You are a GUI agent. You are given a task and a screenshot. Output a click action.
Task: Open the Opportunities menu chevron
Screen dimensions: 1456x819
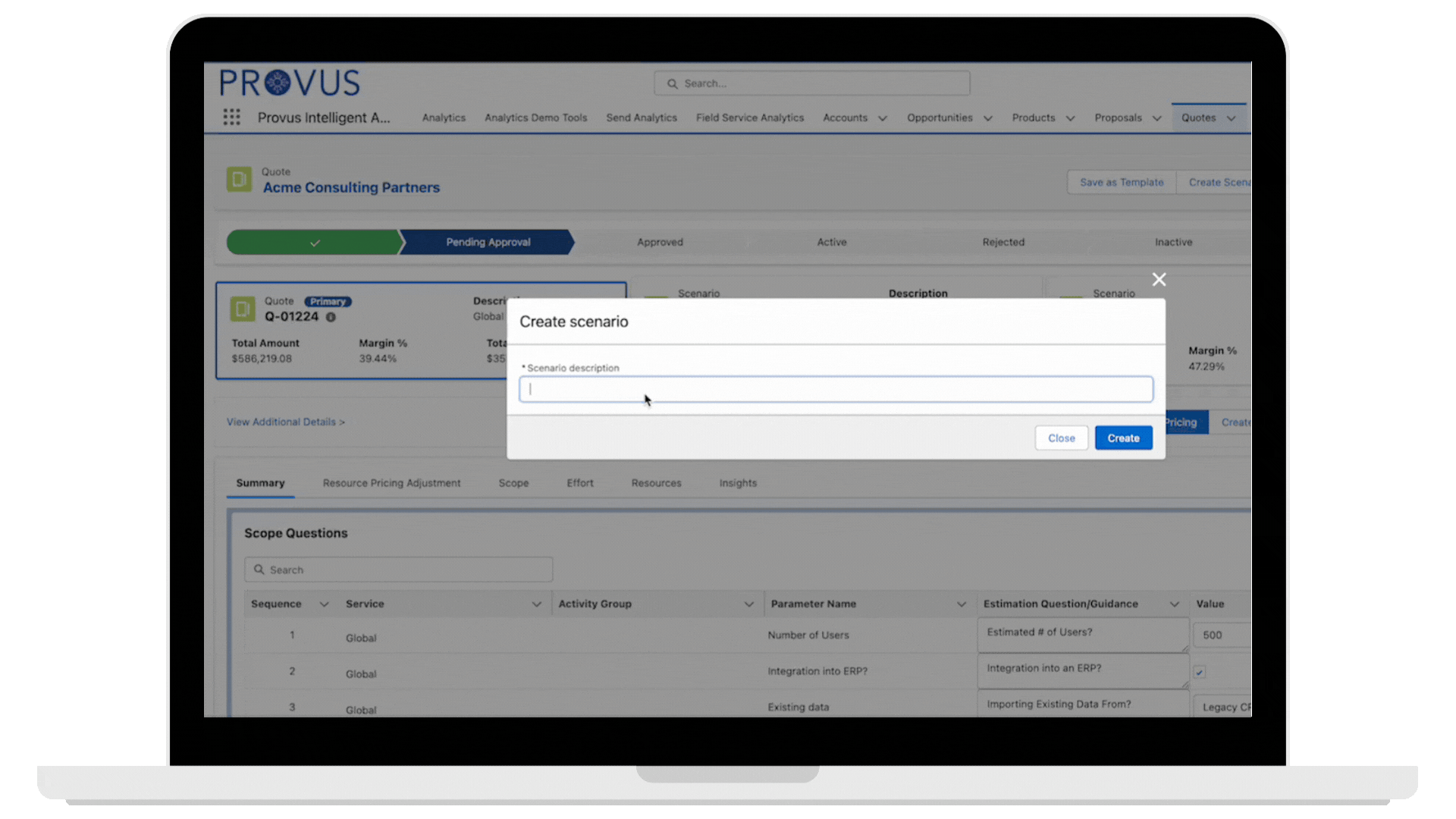point(988,118)
